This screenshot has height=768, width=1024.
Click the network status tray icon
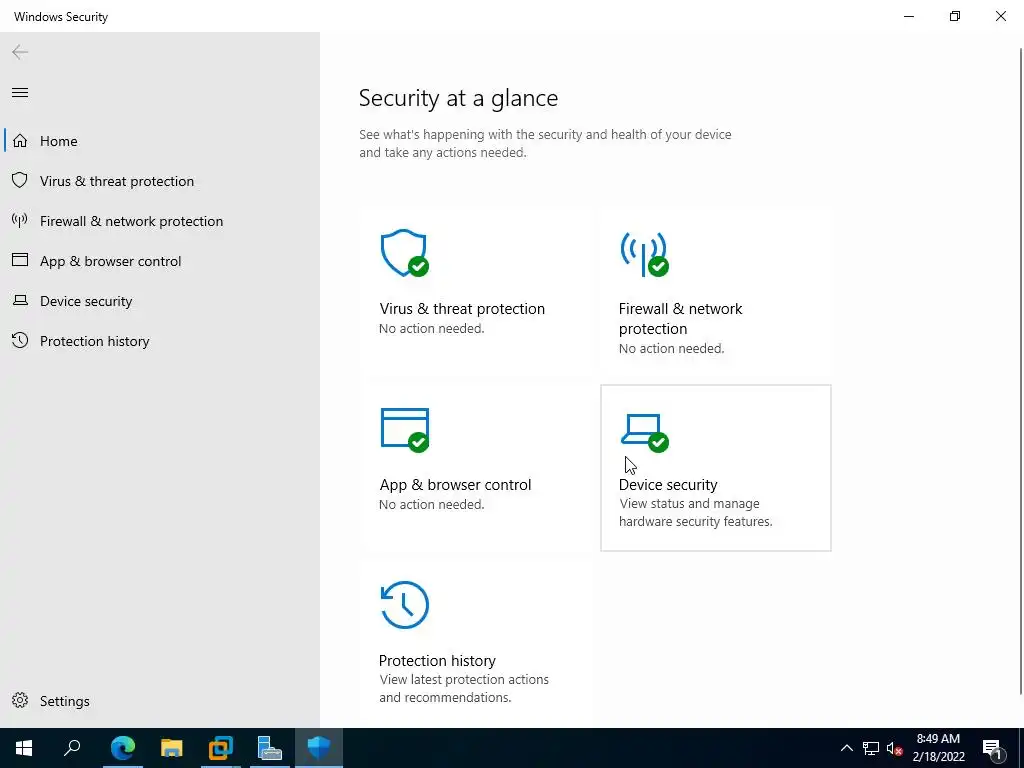(871, 748)
